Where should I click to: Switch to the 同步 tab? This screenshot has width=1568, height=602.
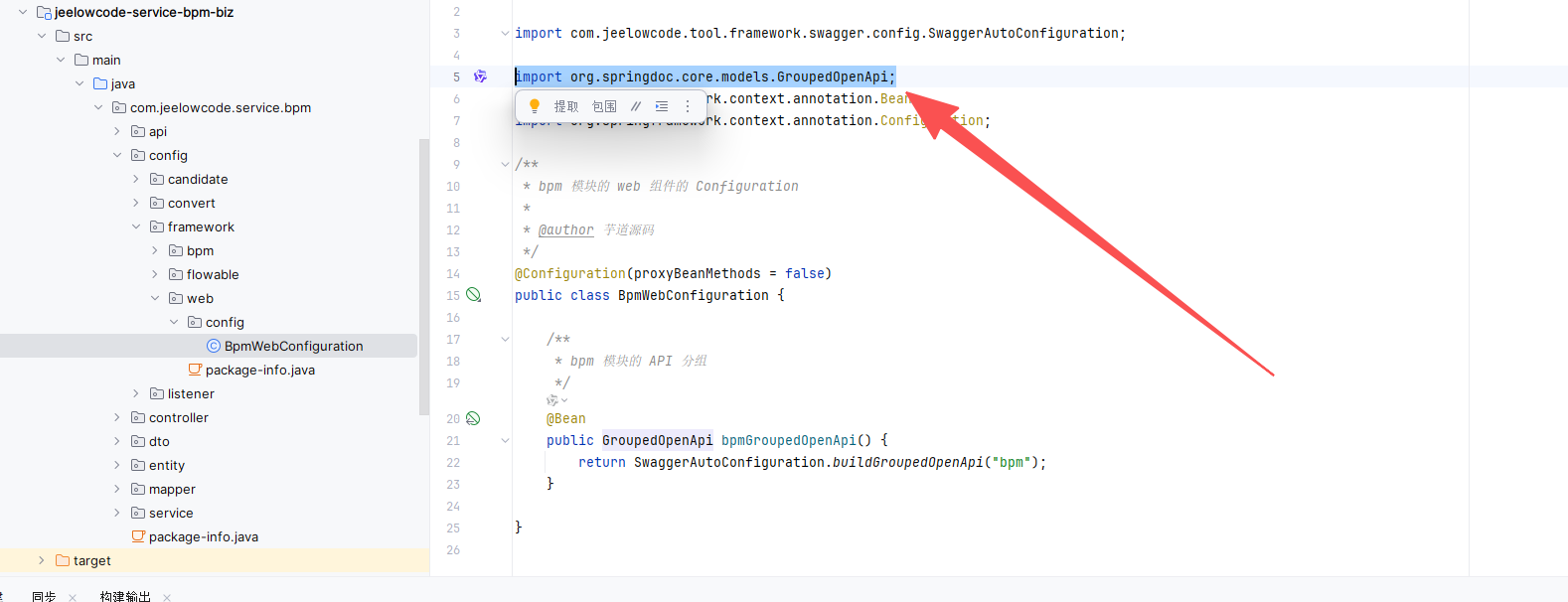[44, 596]
